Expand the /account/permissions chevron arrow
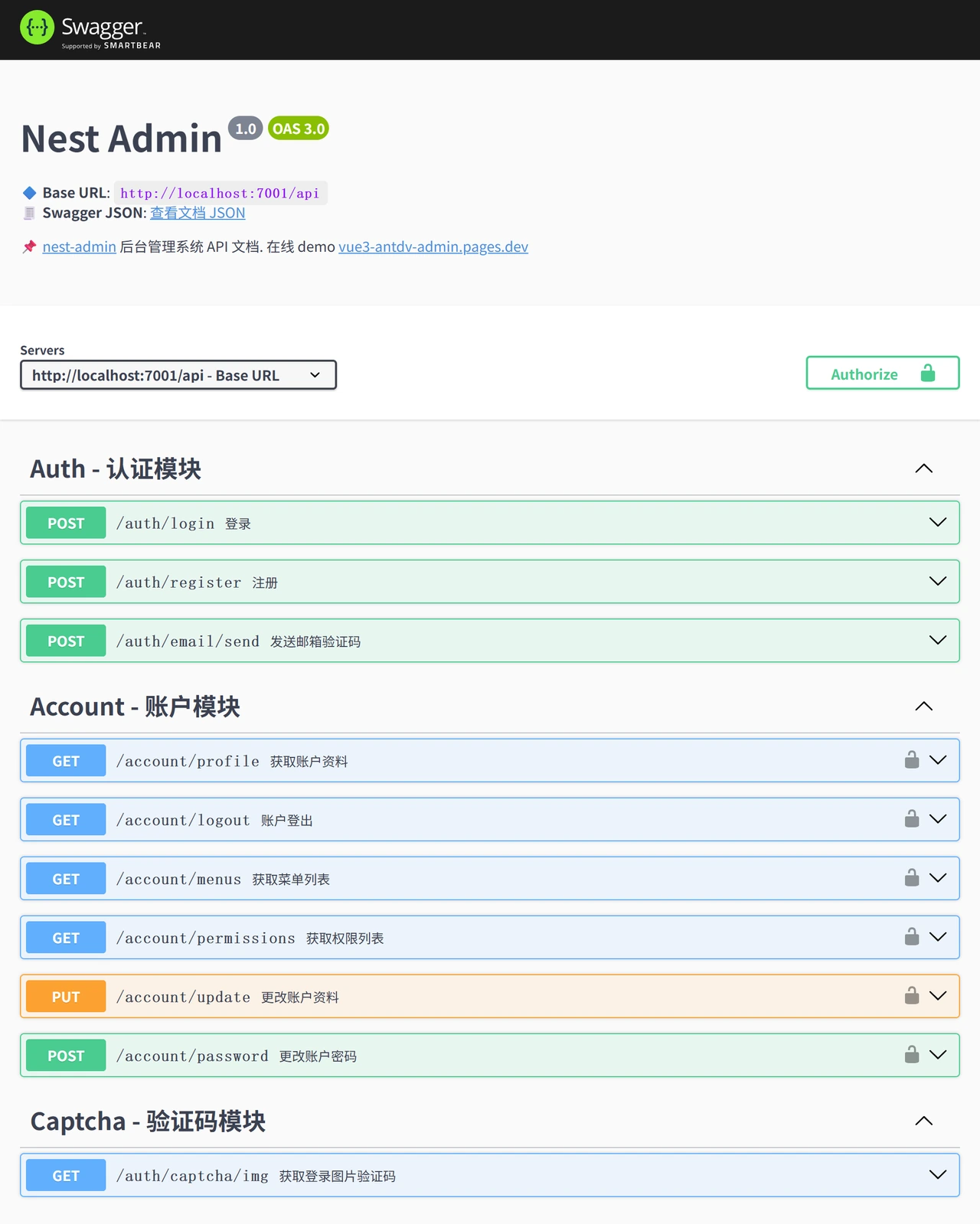 click(938, 937)
